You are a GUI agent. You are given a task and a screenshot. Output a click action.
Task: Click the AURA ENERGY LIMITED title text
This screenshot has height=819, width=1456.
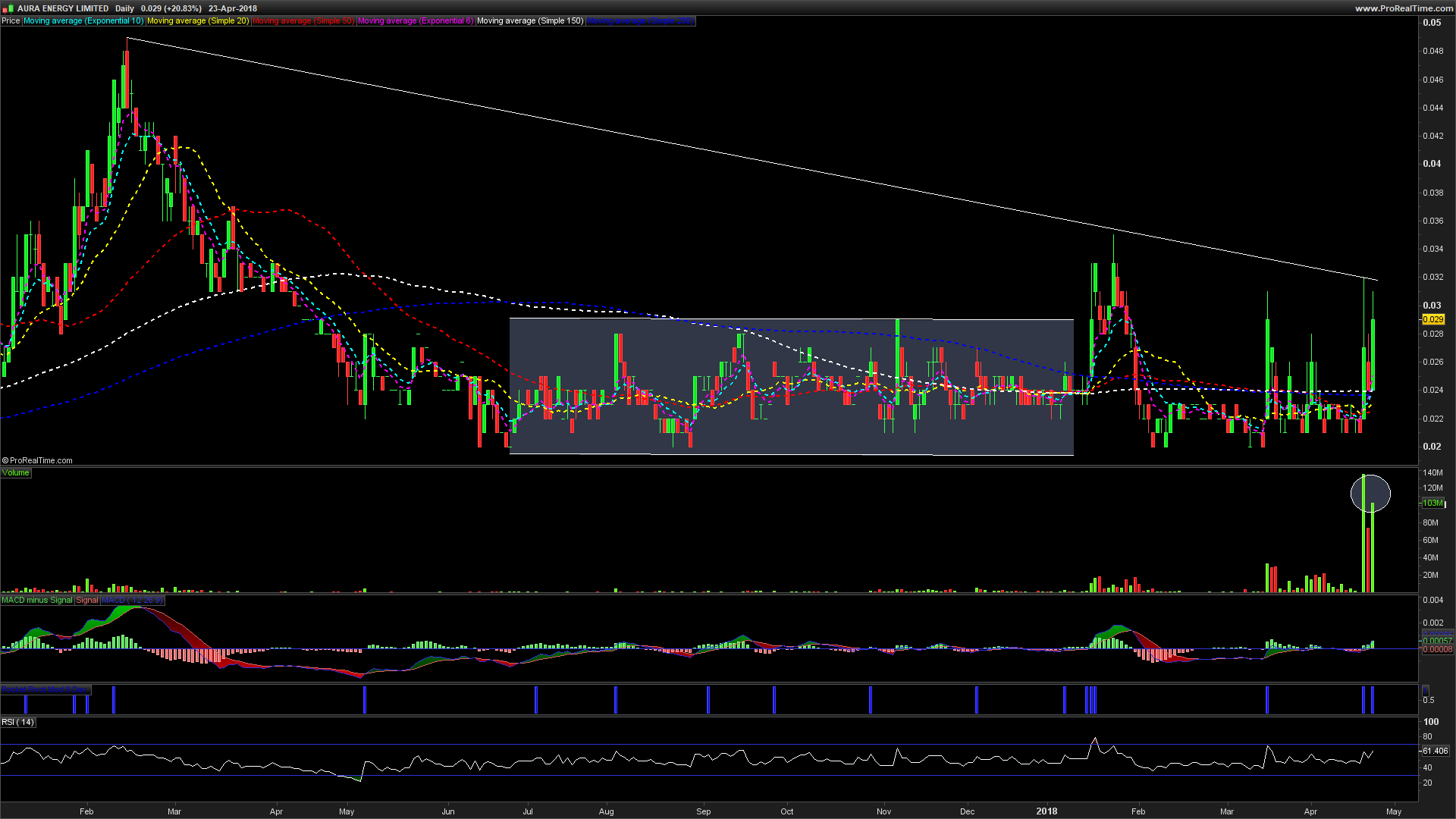63,9
